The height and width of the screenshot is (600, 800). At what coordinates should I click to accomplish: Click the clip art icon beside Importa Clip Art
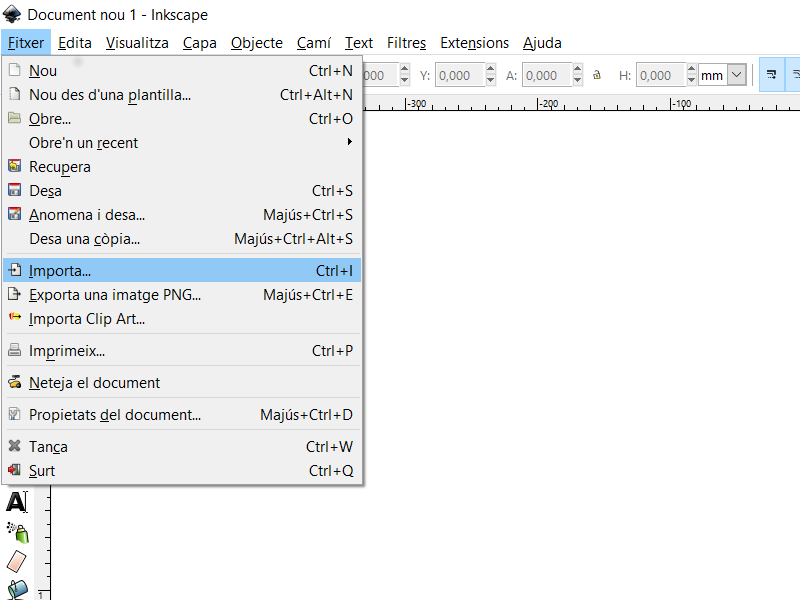tap(15, 317)
